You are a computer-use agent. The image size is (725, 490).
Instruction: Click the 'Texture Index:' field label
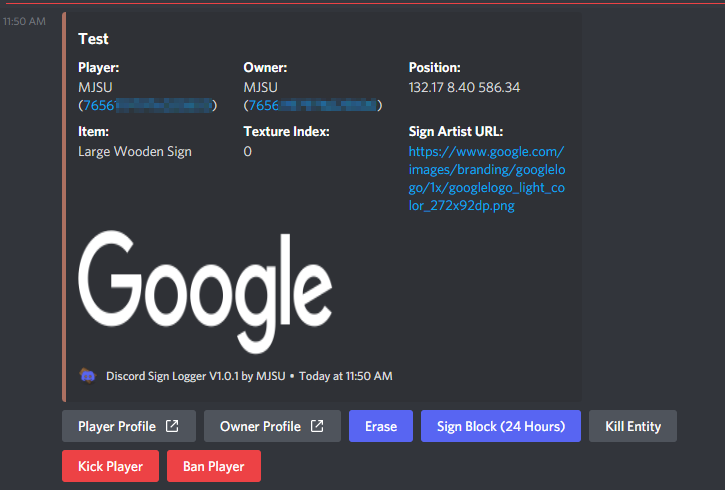pos(287,132)
